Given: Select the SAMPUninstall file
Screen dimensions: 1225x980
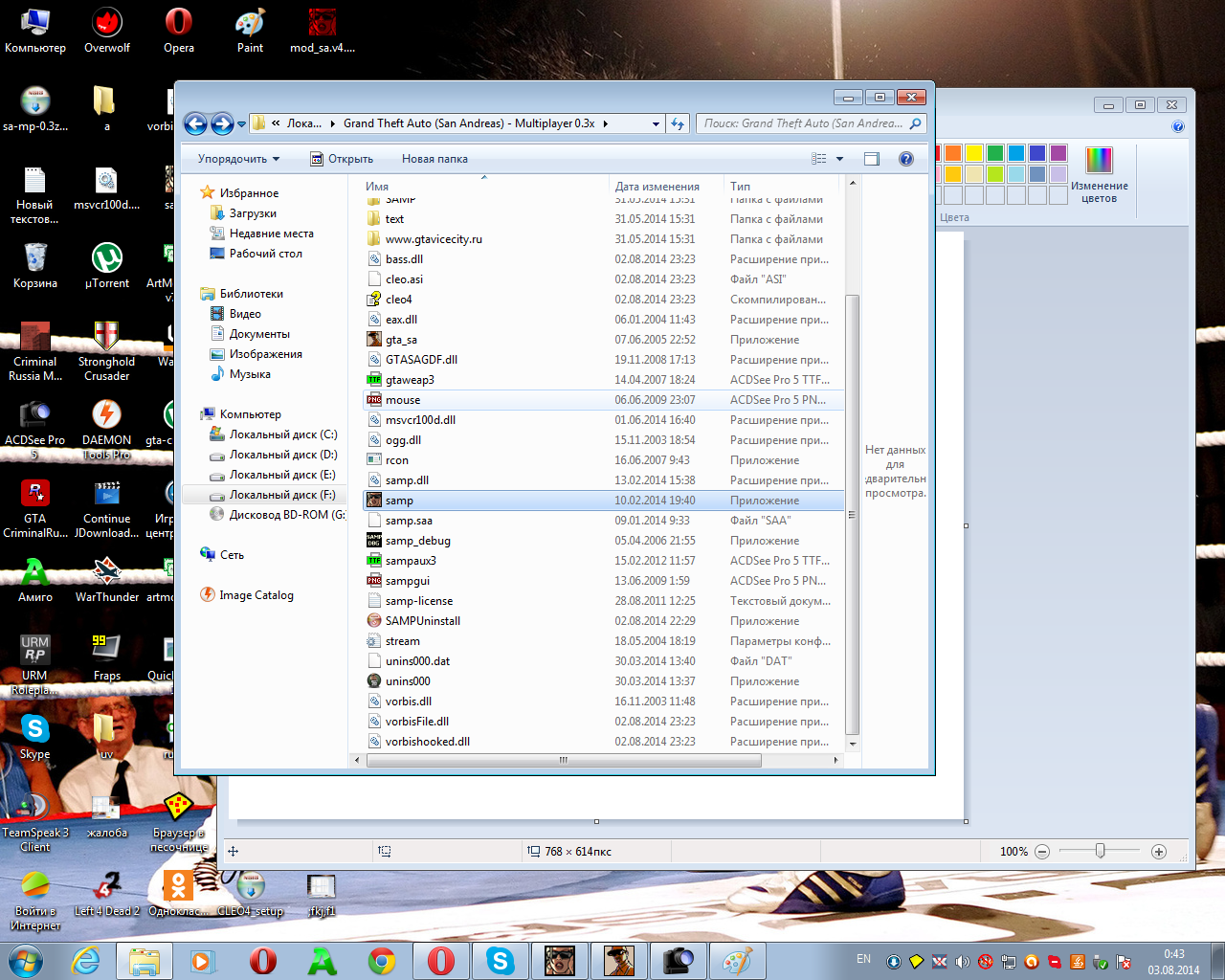Looking at the screenshot, I should pos(603,621).
